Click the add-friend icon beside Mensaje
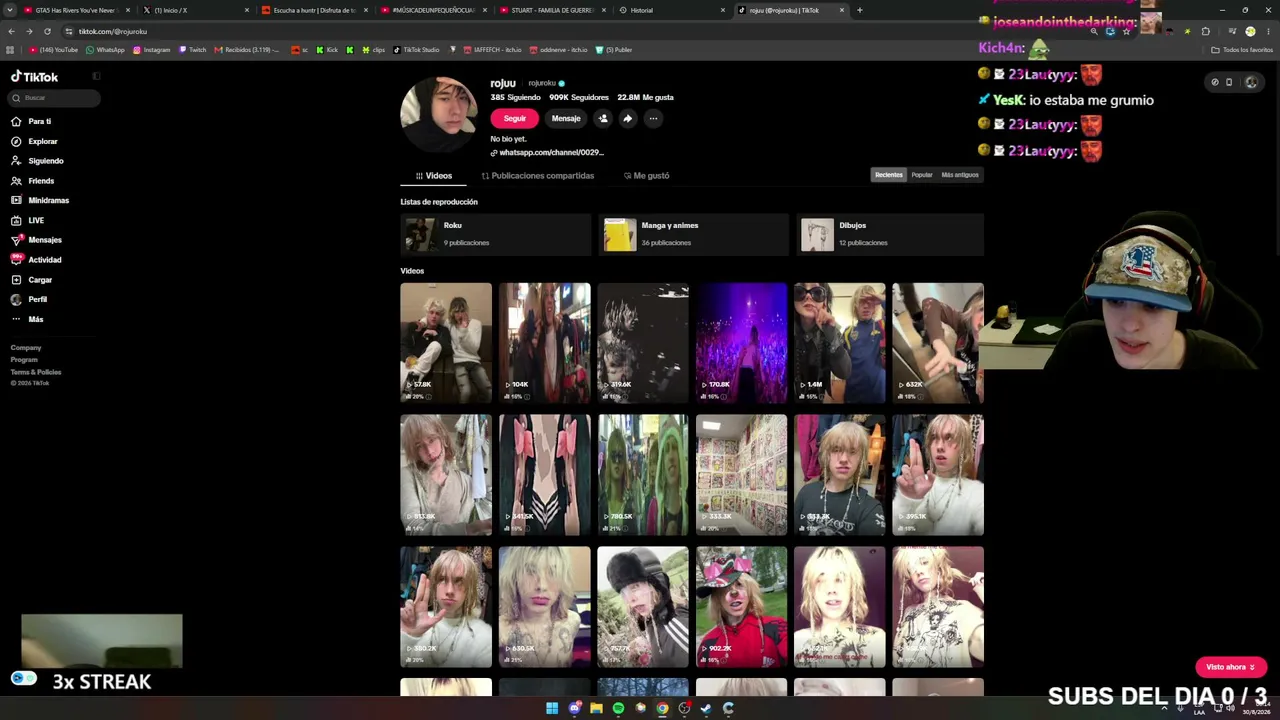Screen dimensions: 1280x720 [603, 118]
